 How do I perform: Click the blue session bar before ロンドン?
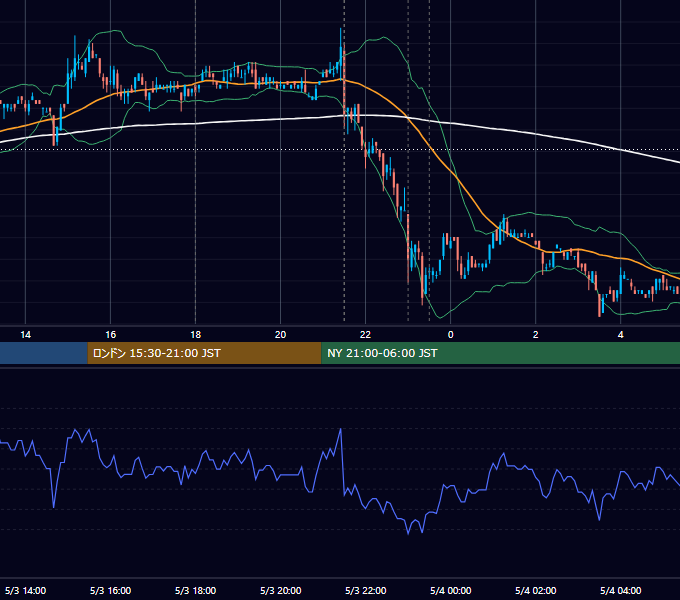44,353
